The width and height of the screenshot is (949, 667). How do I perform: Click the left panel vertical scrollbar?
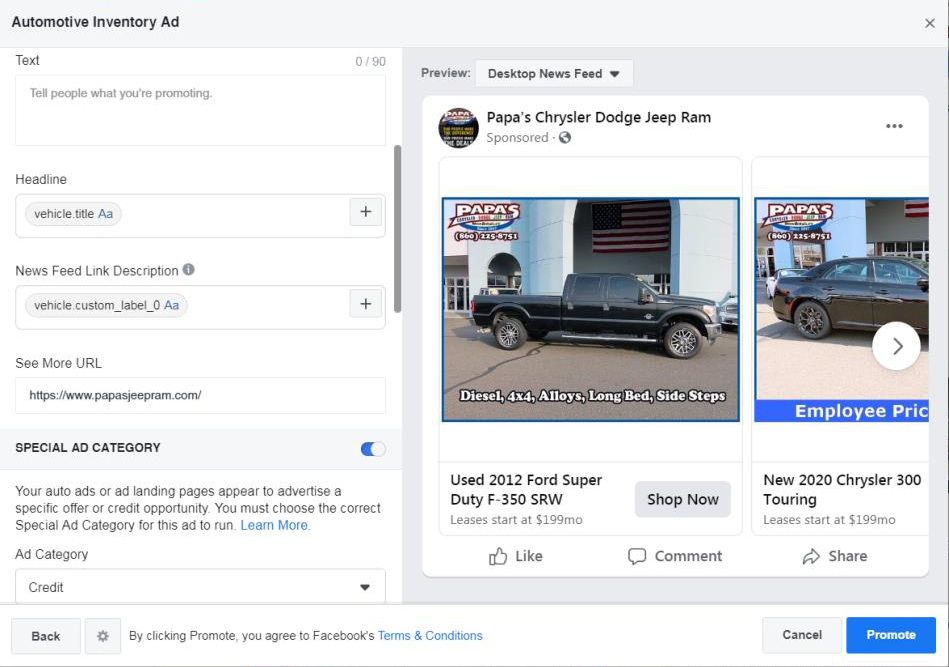point(398,229)
